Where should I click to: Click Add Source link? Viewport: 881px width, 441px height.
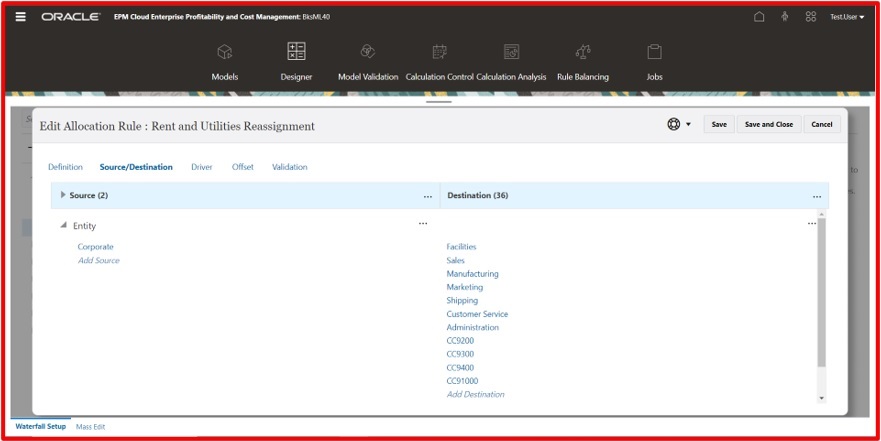click(98, 260)
